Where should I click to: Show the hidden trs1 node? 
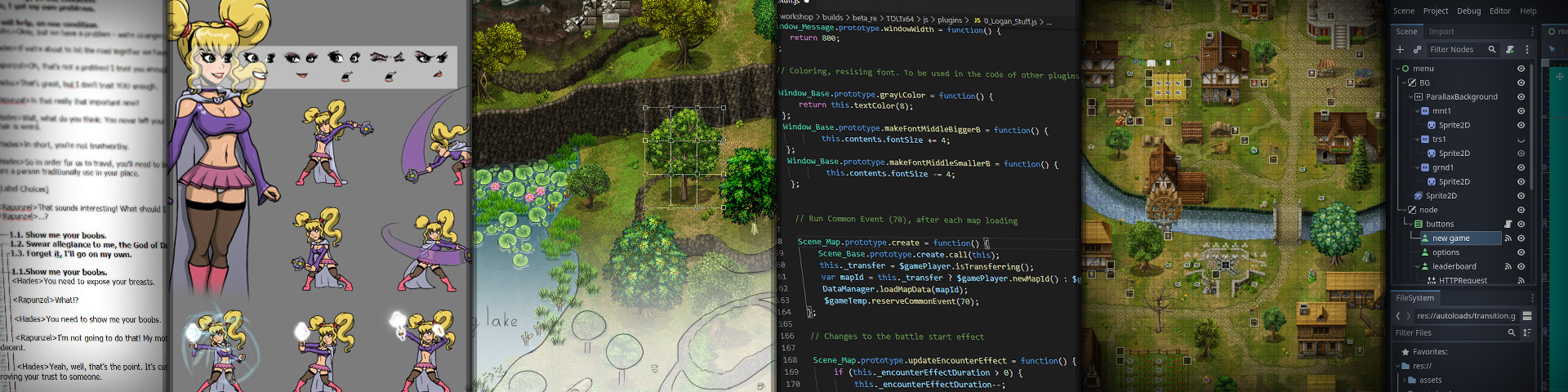[x=1521, y=140]
